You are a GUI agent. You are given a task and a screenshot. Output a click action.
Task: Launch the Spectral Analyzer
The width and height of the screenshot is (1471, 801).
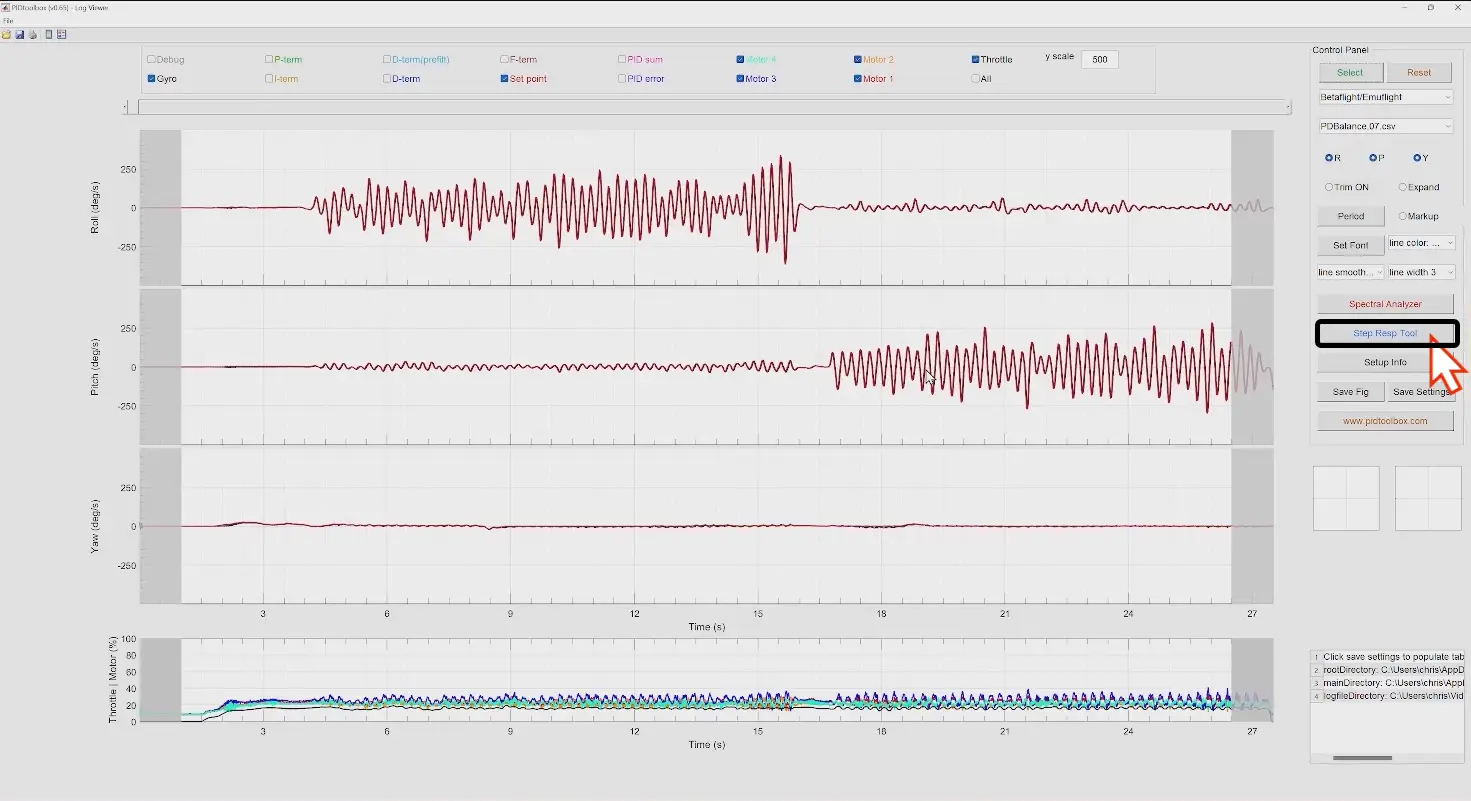(x=1385, y=304)
